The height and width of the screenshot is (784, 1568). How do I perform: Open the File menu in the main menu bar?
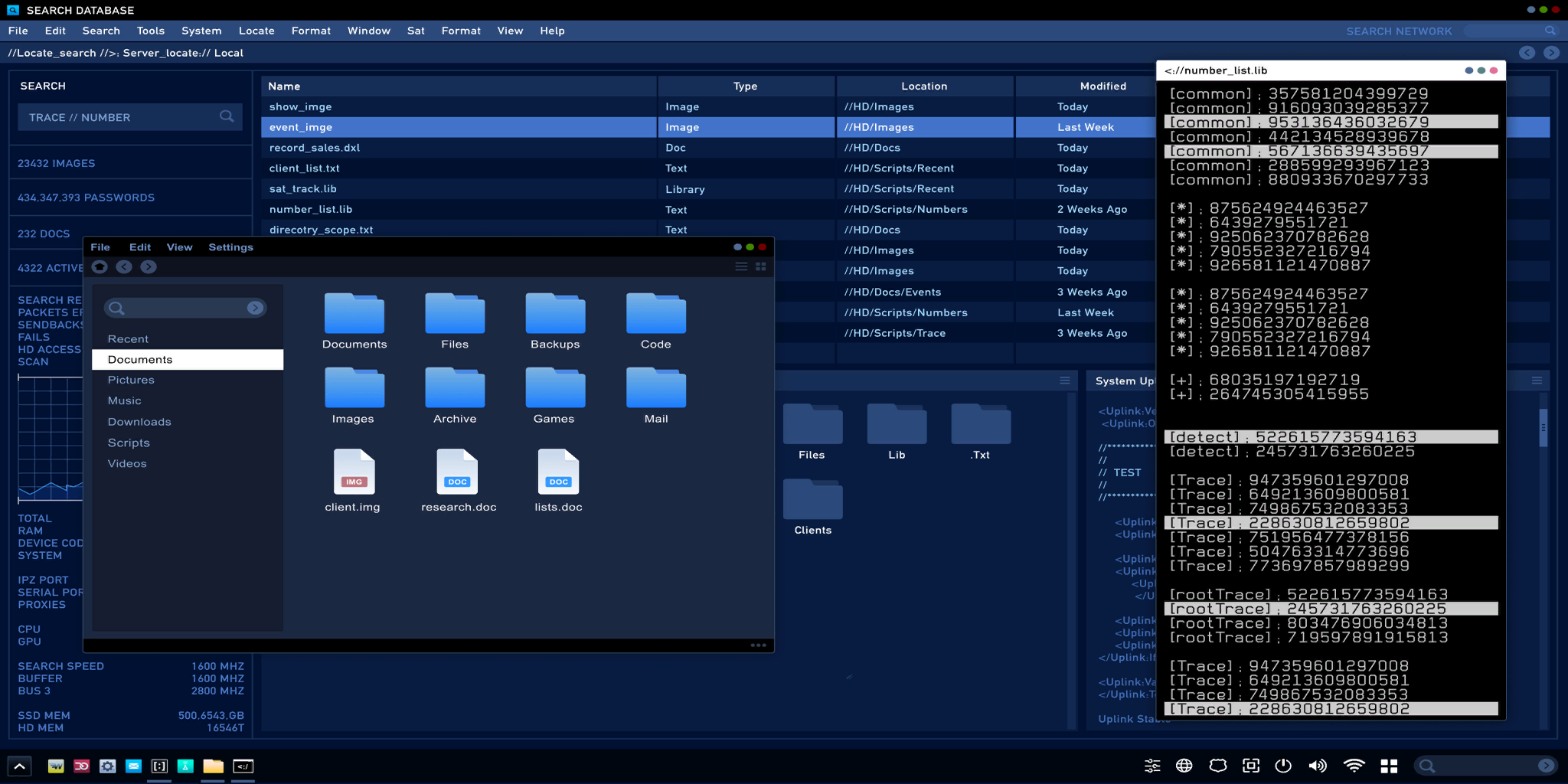[18, 31]
